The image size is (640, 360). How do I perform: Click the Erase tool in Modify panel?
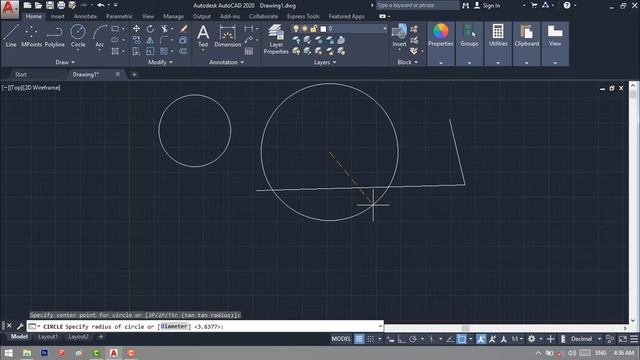click(x=184, y=29)
